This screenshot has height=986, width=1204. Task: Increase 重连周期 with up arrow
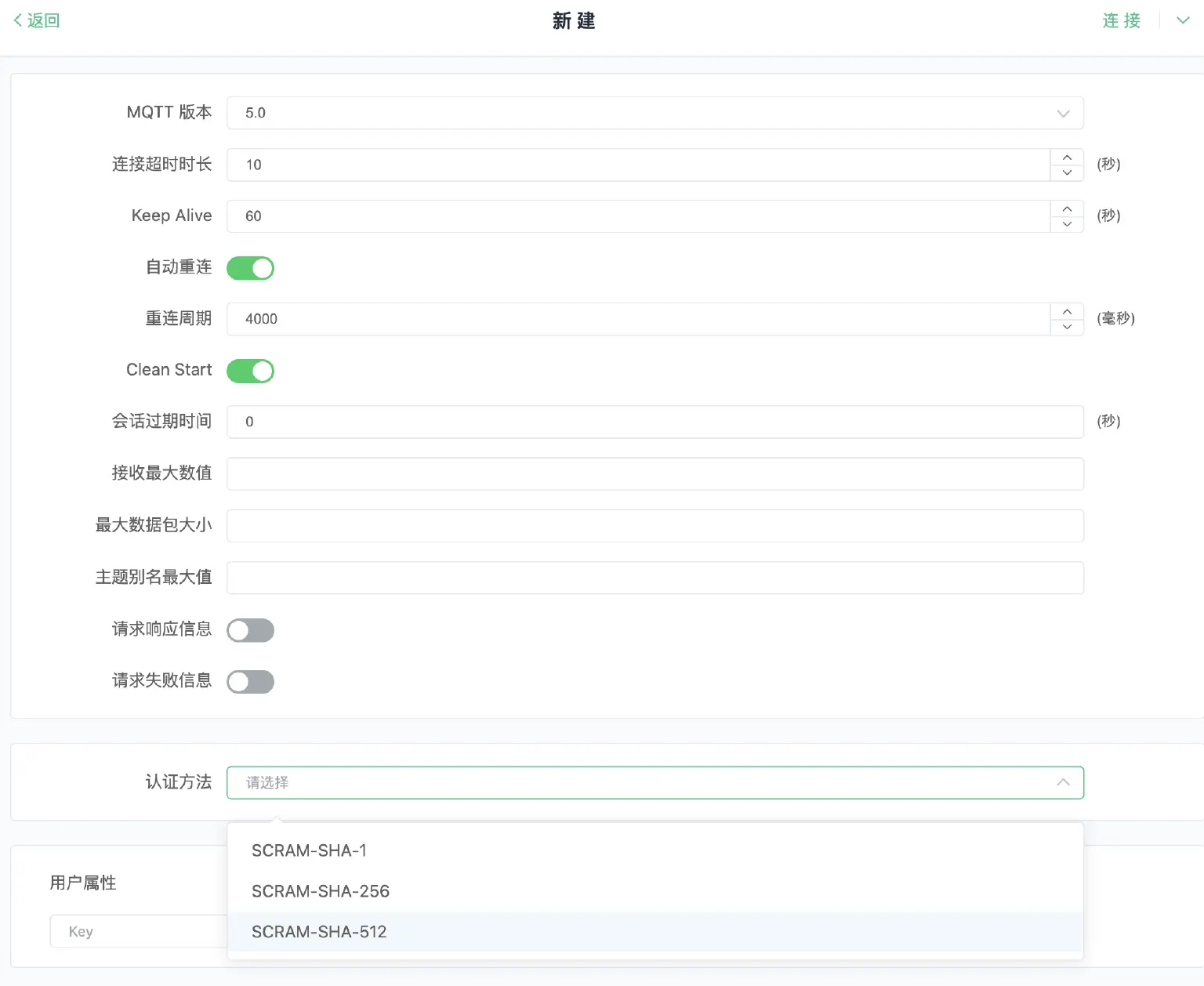point(1067,312)
